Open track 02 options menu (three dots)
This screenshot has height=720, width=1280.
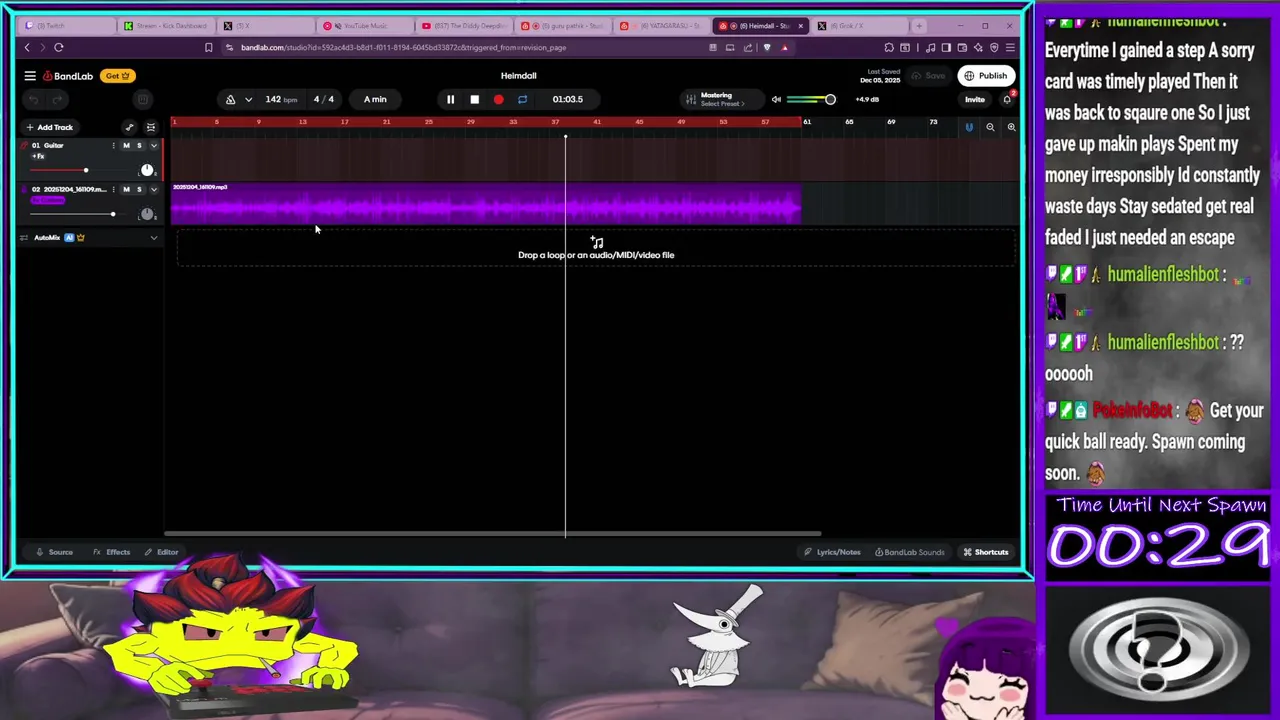point(113,190)
